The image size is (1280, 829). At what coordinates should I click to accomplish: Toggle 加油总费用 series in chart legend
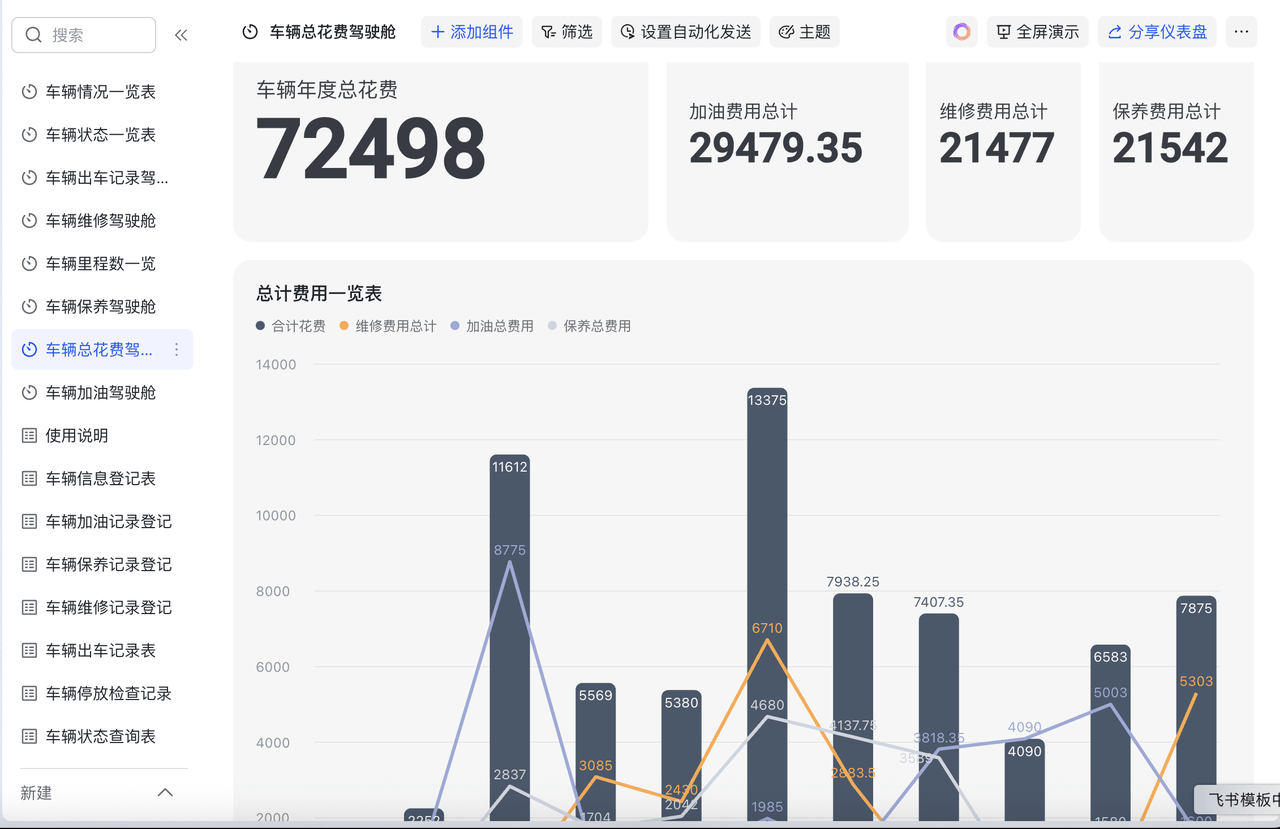coord(492,326)
